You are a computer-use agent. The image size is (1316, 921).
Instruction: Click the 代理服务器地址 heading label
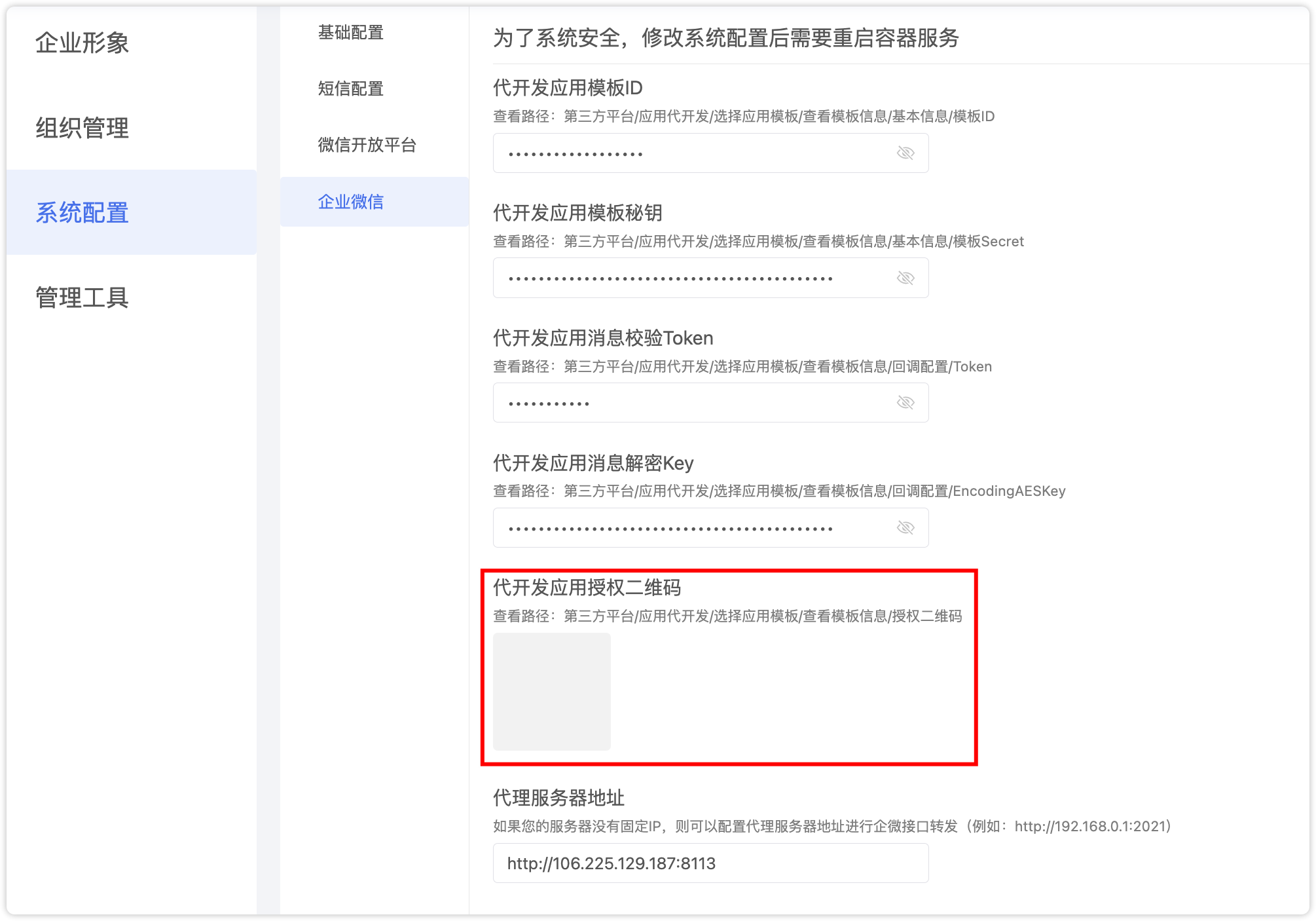point(558,798)
